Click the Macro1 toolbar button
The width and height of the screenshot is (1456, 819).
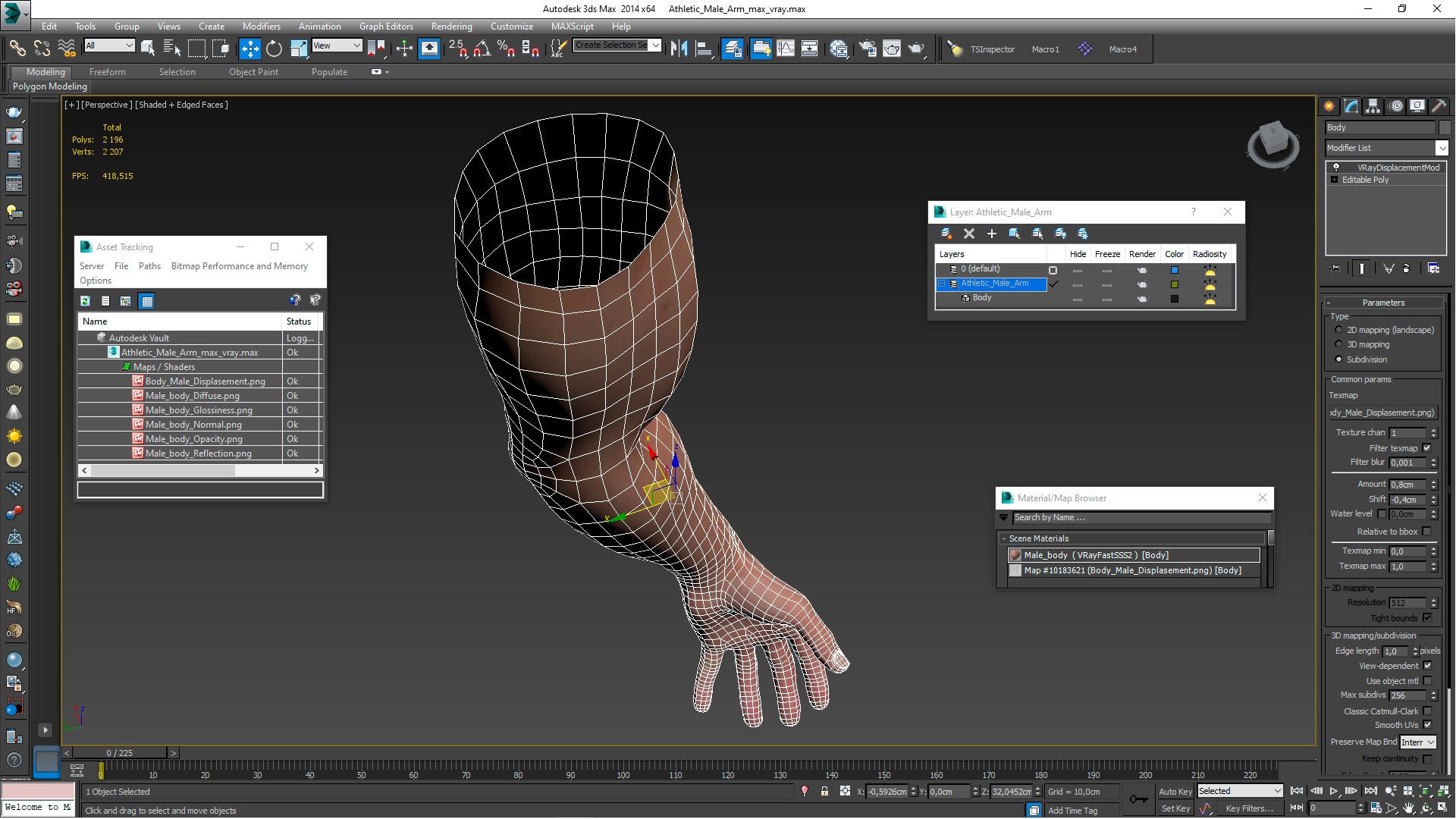1045,49
